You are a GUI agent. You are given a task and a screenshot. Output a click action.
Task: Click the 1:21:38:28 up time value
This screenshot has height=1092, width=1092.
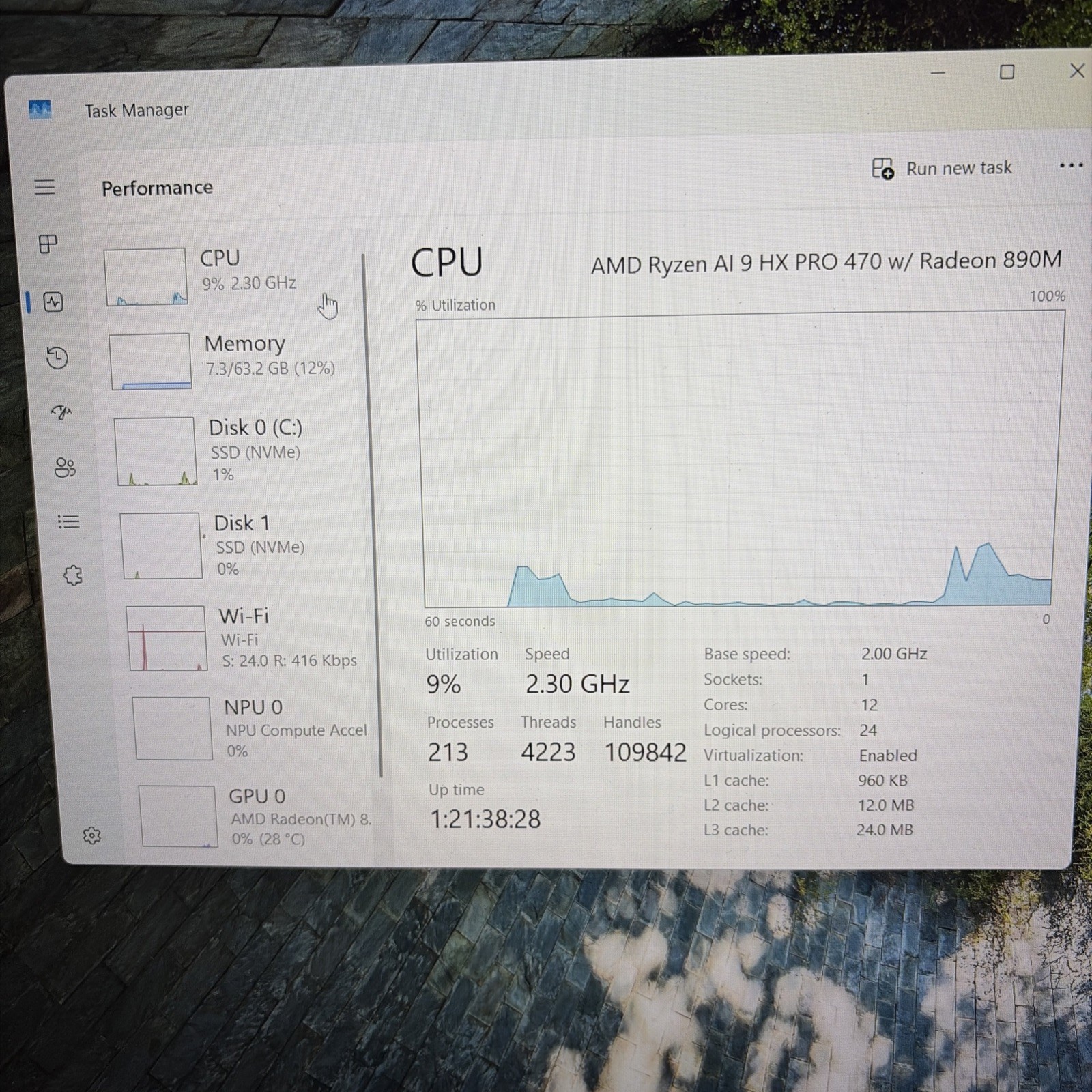pos(485,819)
